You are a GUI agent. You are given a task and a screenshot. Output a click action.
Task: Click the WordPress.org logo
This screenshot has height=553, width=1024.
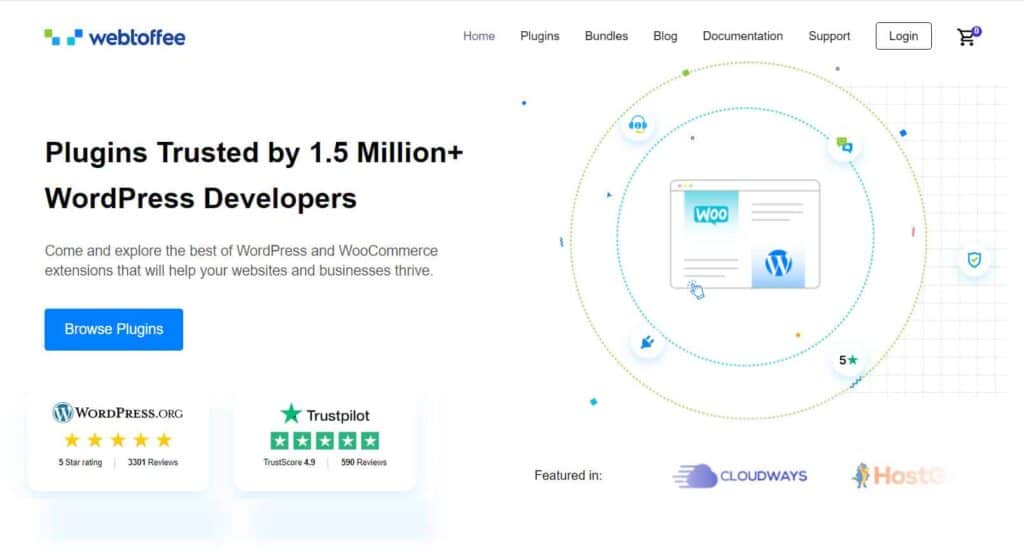pyautogui.click(x=118, y=413)
